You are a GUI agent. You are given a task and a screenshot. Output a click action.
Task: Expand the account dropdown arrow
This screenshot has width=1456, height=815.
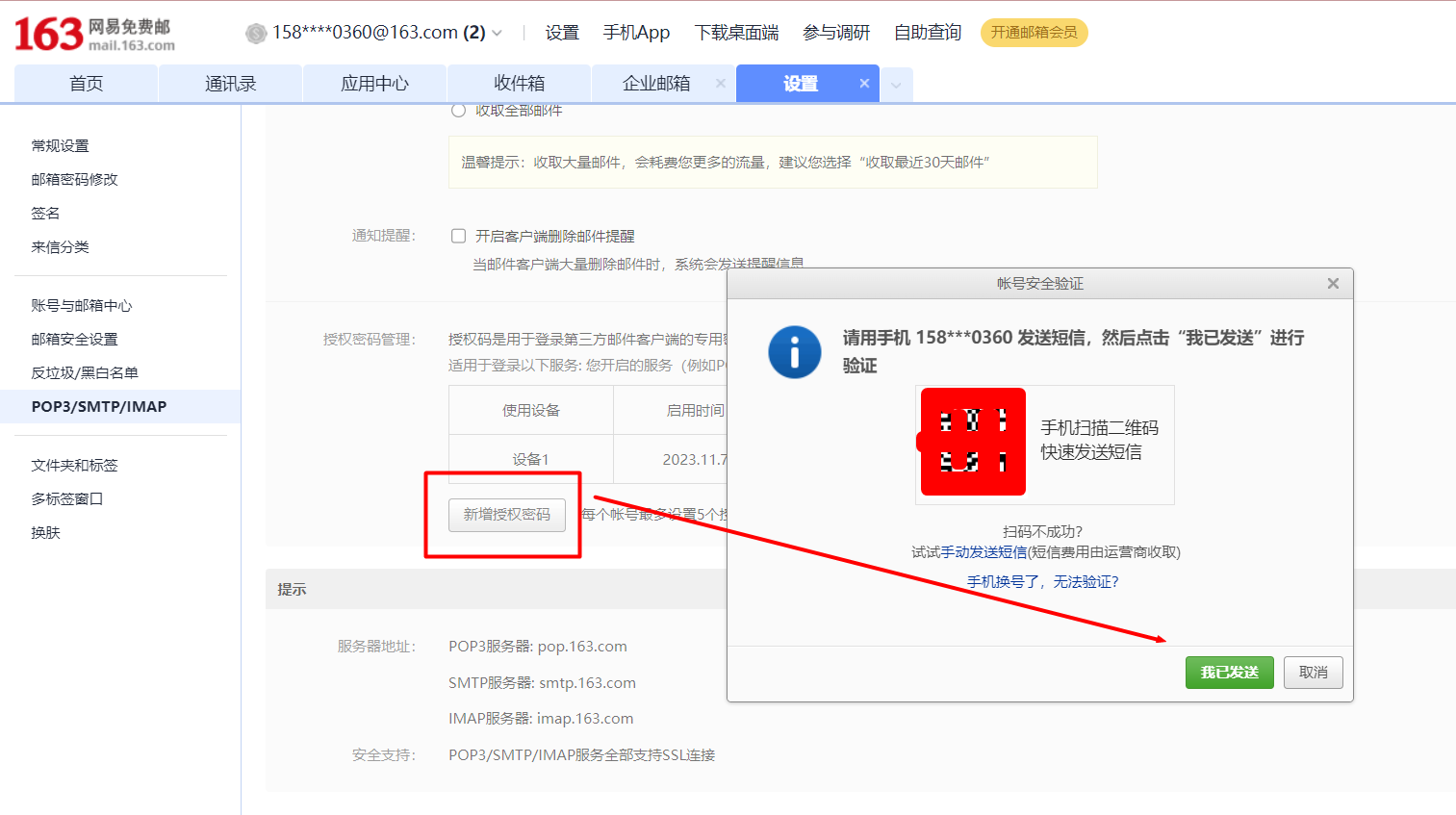498,33
